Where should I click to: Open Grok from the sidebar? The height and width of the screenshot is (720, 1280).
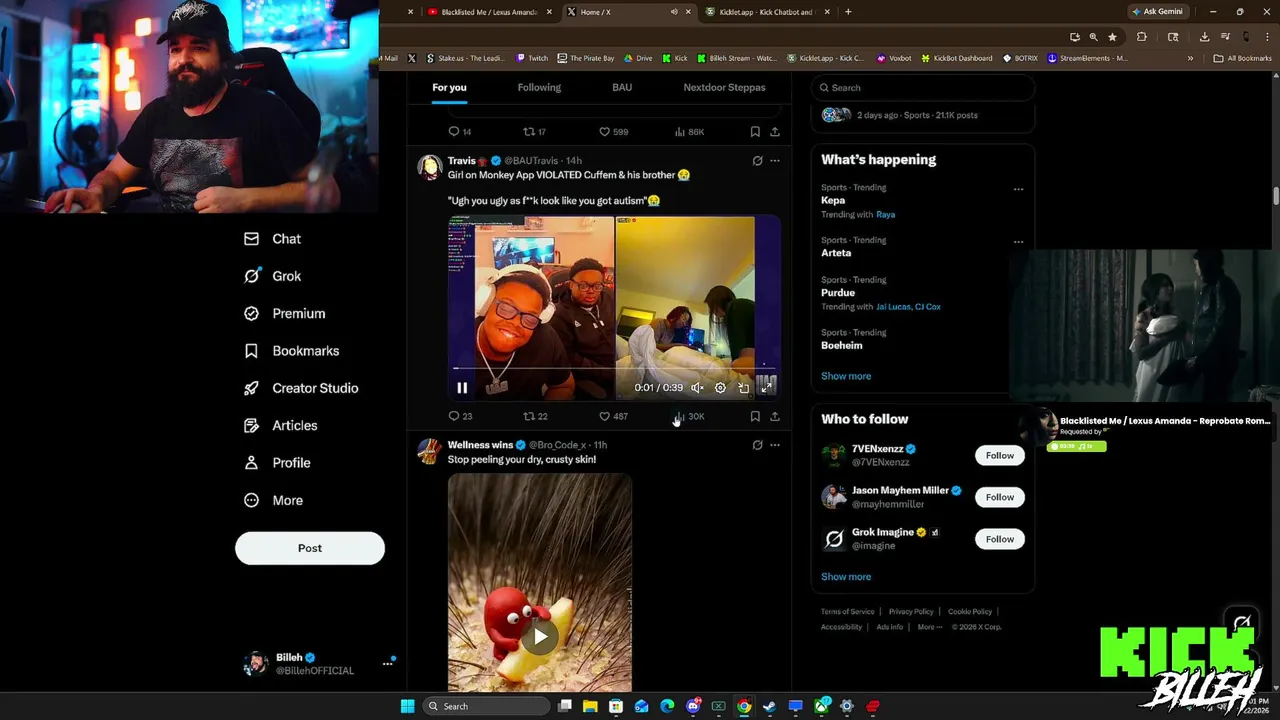[273, 276]
